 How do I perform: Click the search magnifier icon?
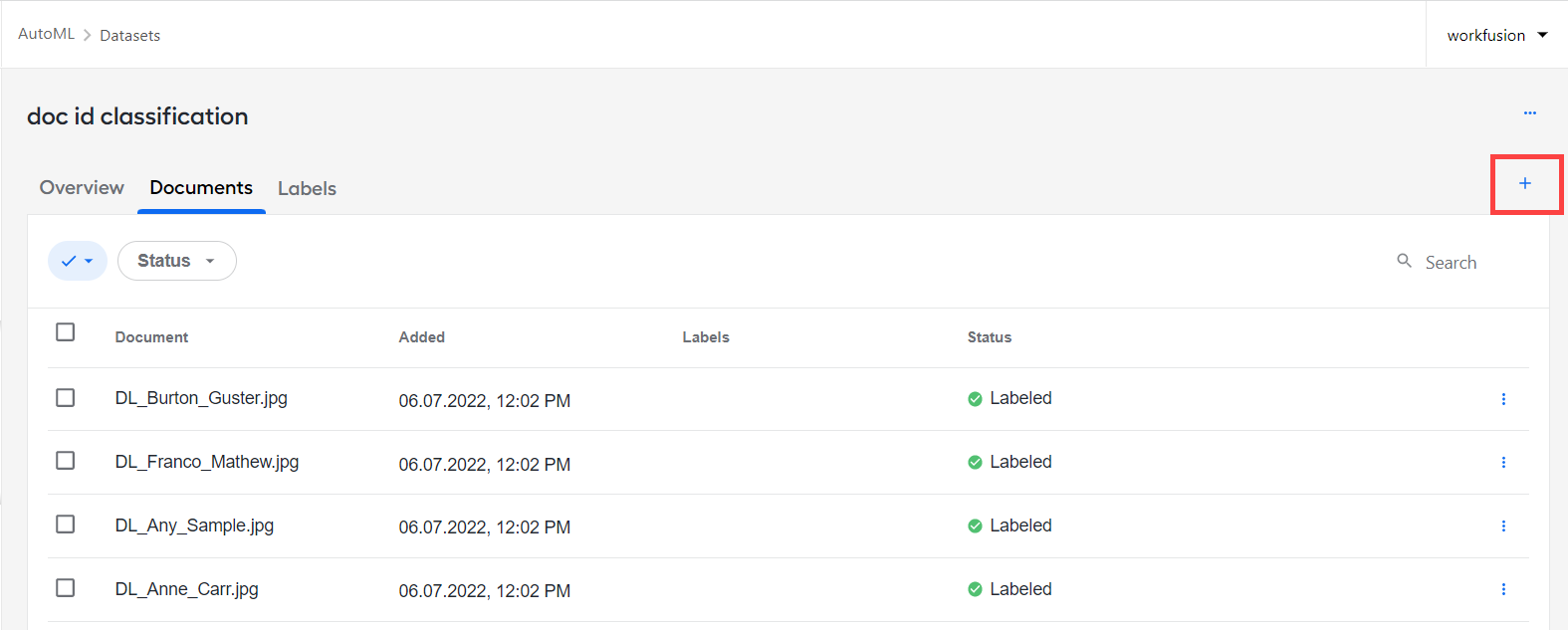1404,261
